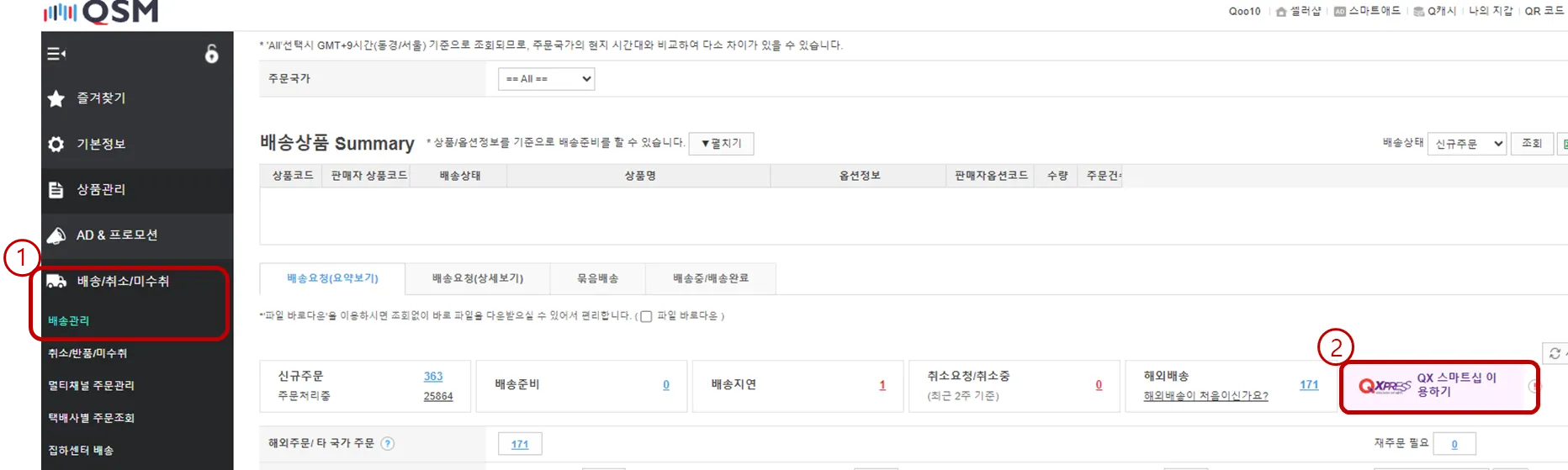
Task: Click the AD icon beside 스마트애드
Action: pos(1340,12)
